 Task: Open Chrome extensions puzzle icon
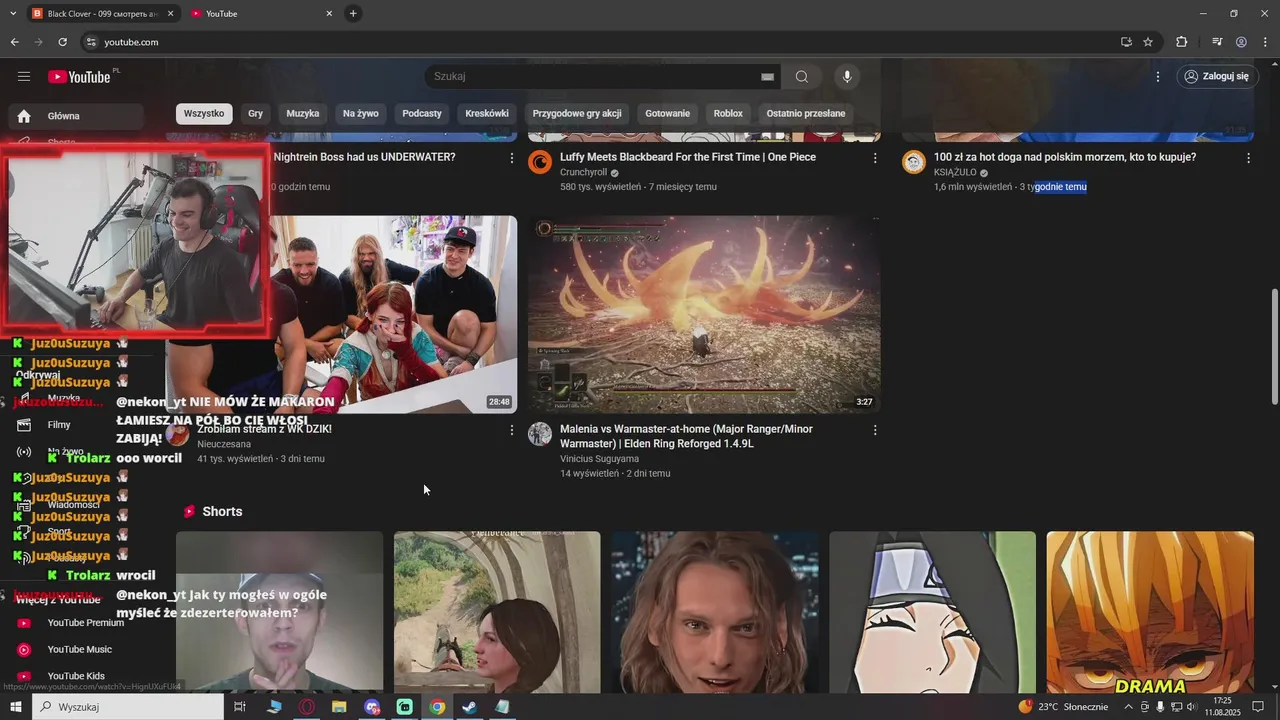pos(1181,42)
